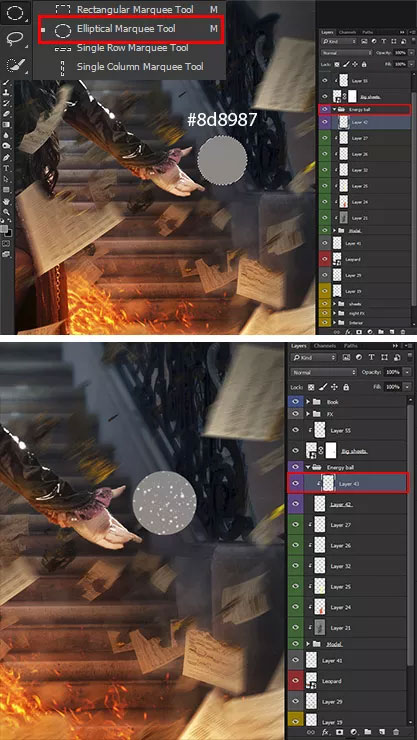The image size is (417, 740).
Task: Select the Gradient tool in the toolbar
Action: click(6, 125)
